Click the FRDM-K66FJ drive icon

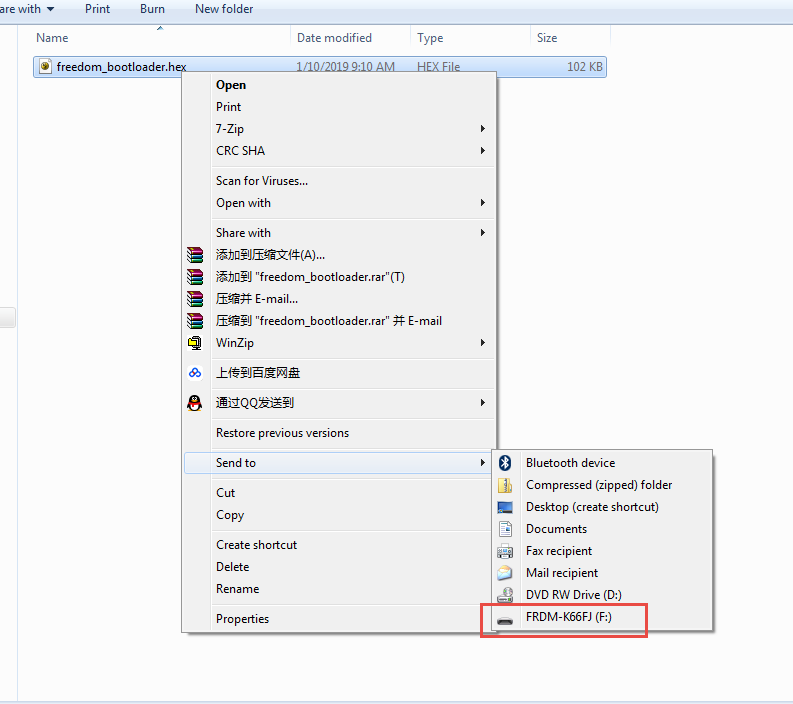coord(505,620)
